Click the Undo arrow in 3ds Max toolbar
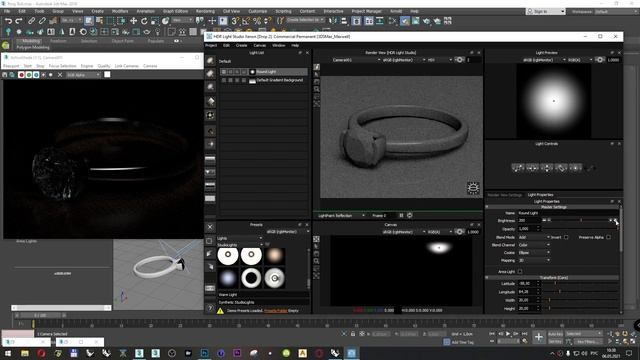The image size is (640, 360). 8,21
